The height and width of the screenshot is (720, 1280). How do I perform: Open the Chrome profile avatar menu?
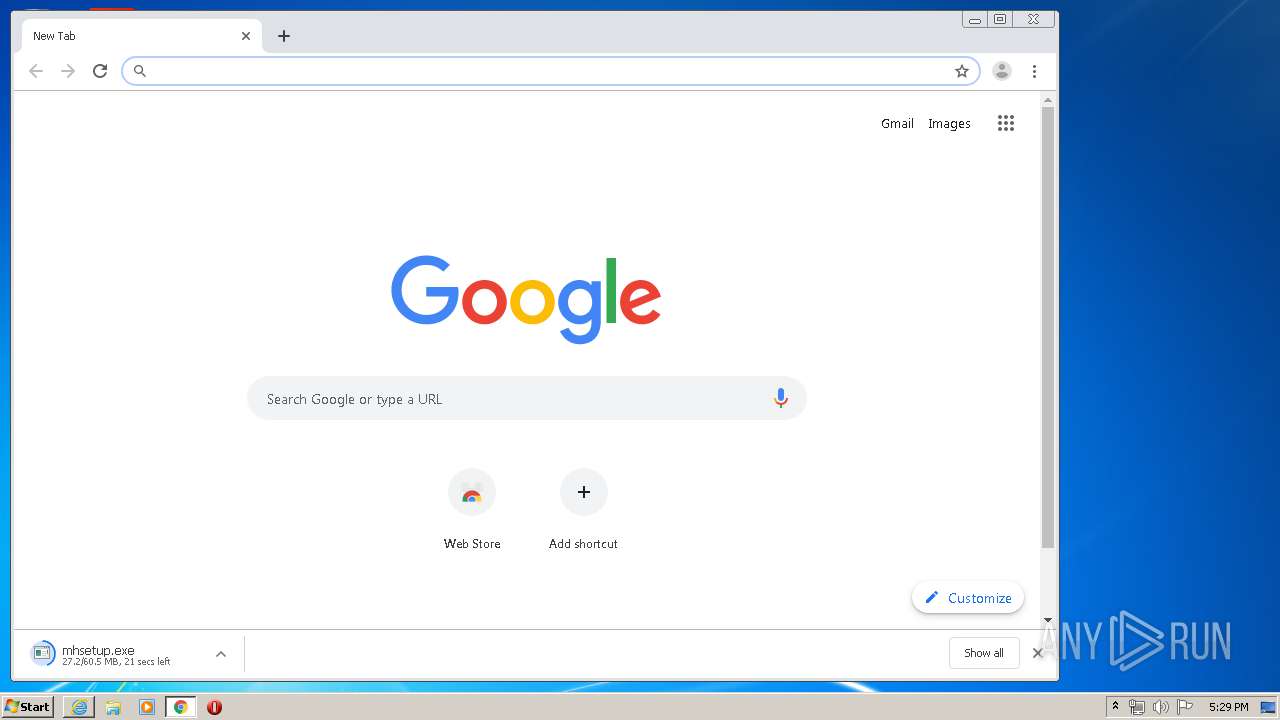pyautogui.click(x=1001, y=71)
